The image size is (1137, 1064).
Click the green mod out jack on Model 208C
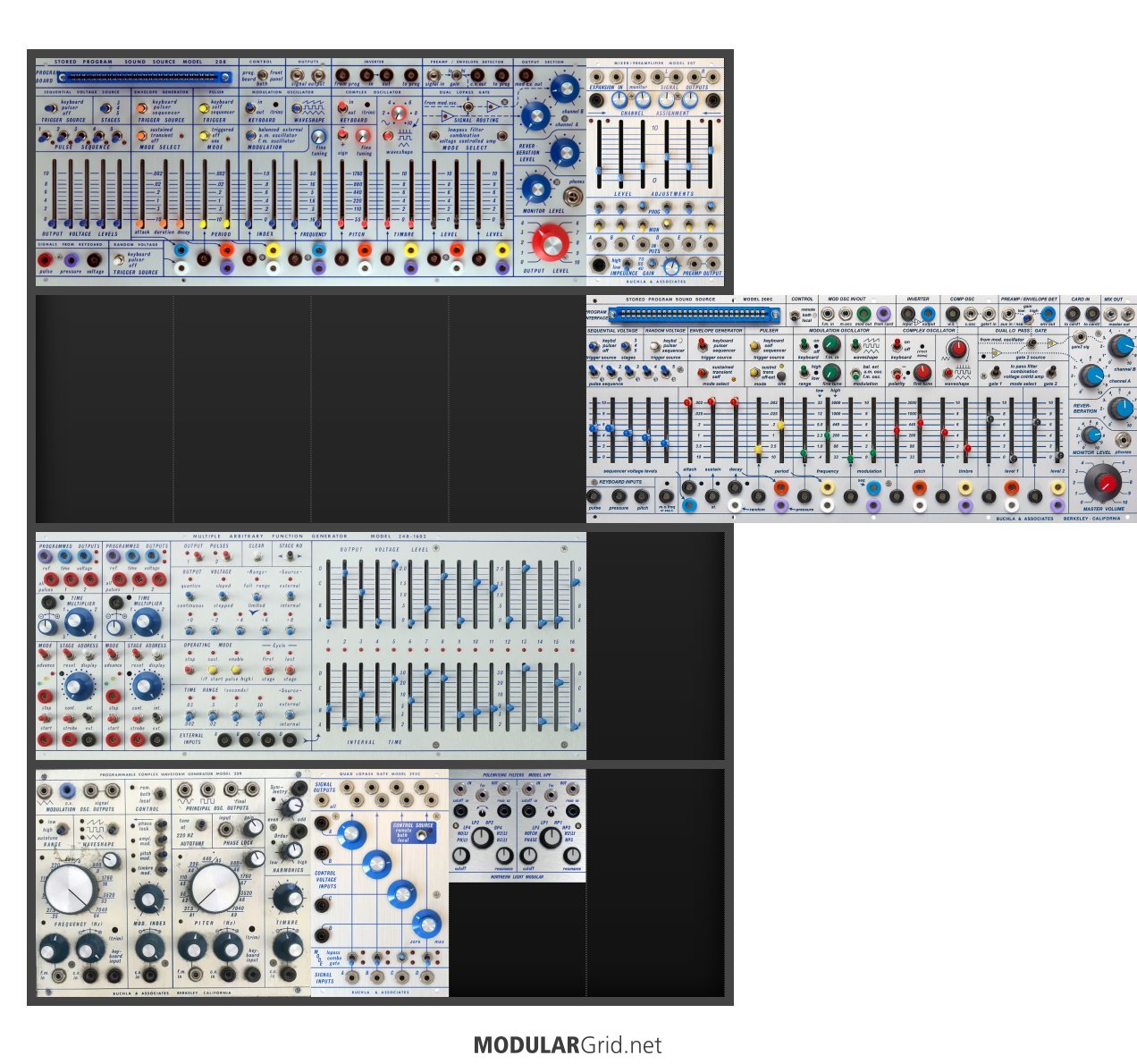(x=863, y=314)
